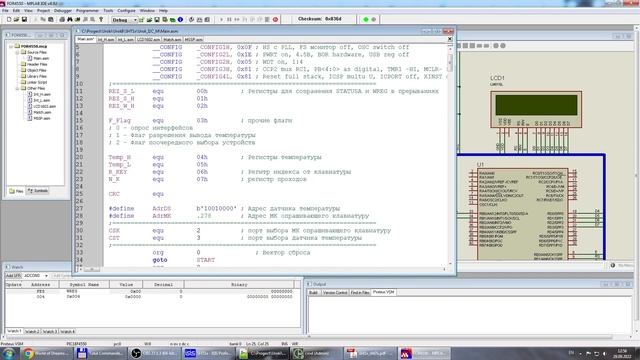Click the Halt debugger pause icon
This screenshot has width=640, height=360.
[x=229, y=19]
